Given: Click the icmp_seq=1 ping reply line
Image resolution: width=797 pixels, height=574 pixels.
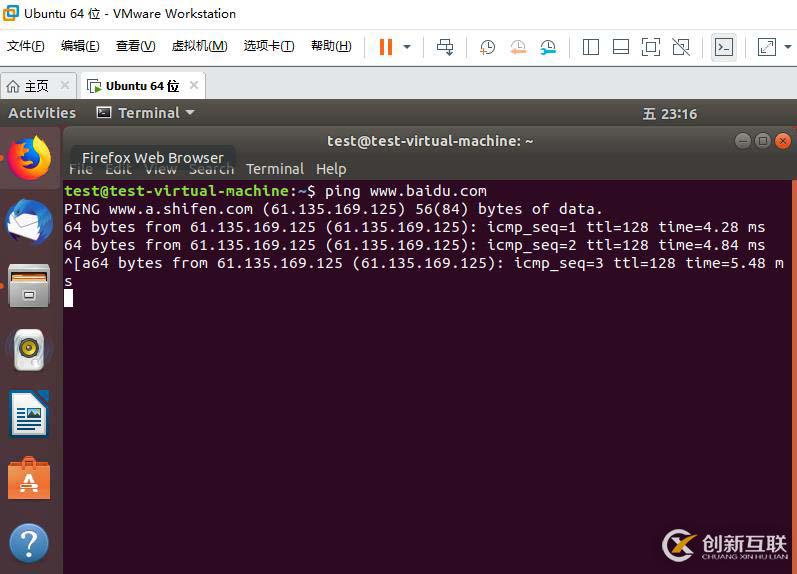Looking at the screenshot, I should 414,227.
